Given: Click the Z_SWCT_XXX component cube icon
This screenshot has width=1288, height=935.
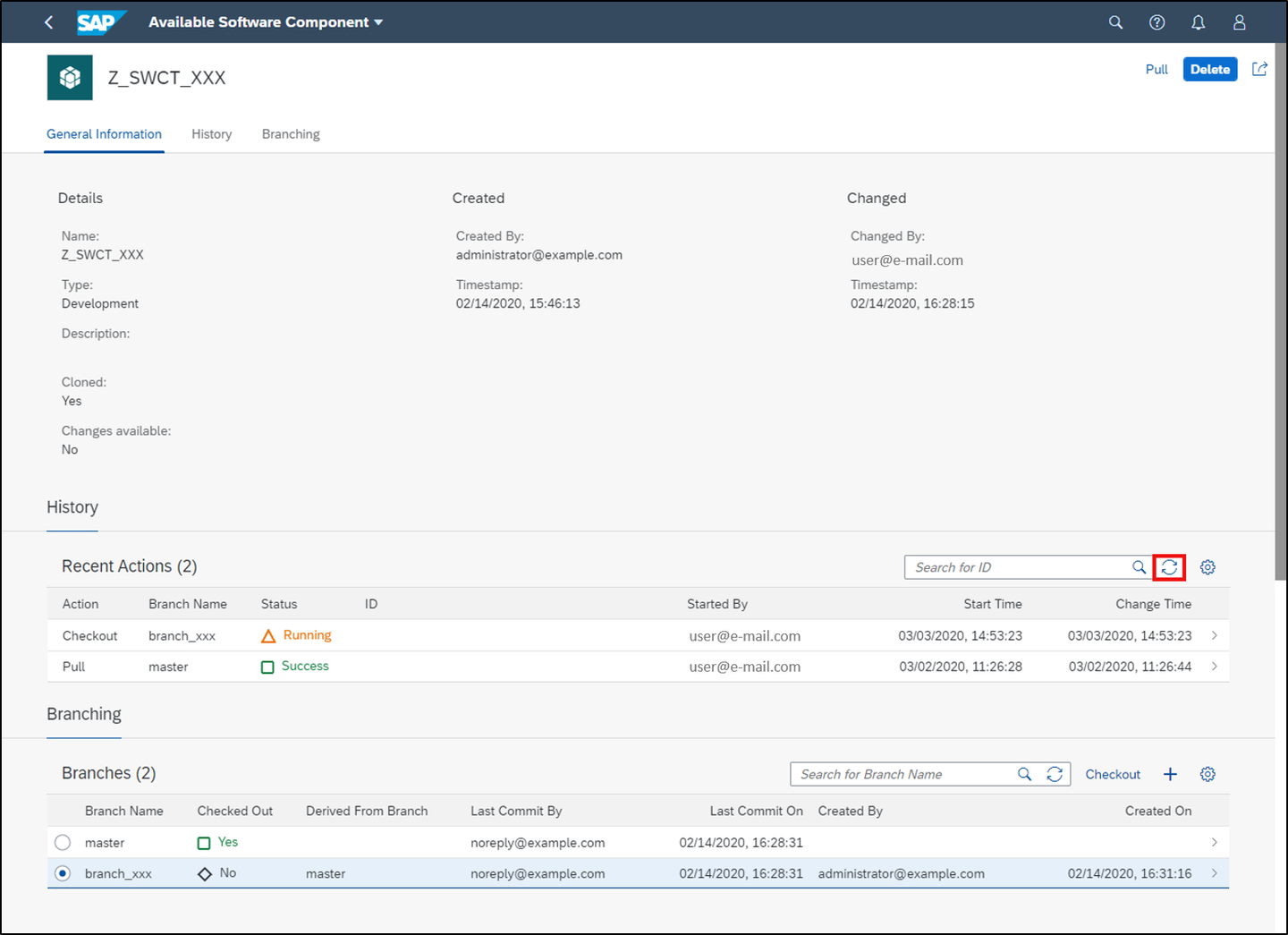Looking at the screenshot, I should click(x=70, y=78).
